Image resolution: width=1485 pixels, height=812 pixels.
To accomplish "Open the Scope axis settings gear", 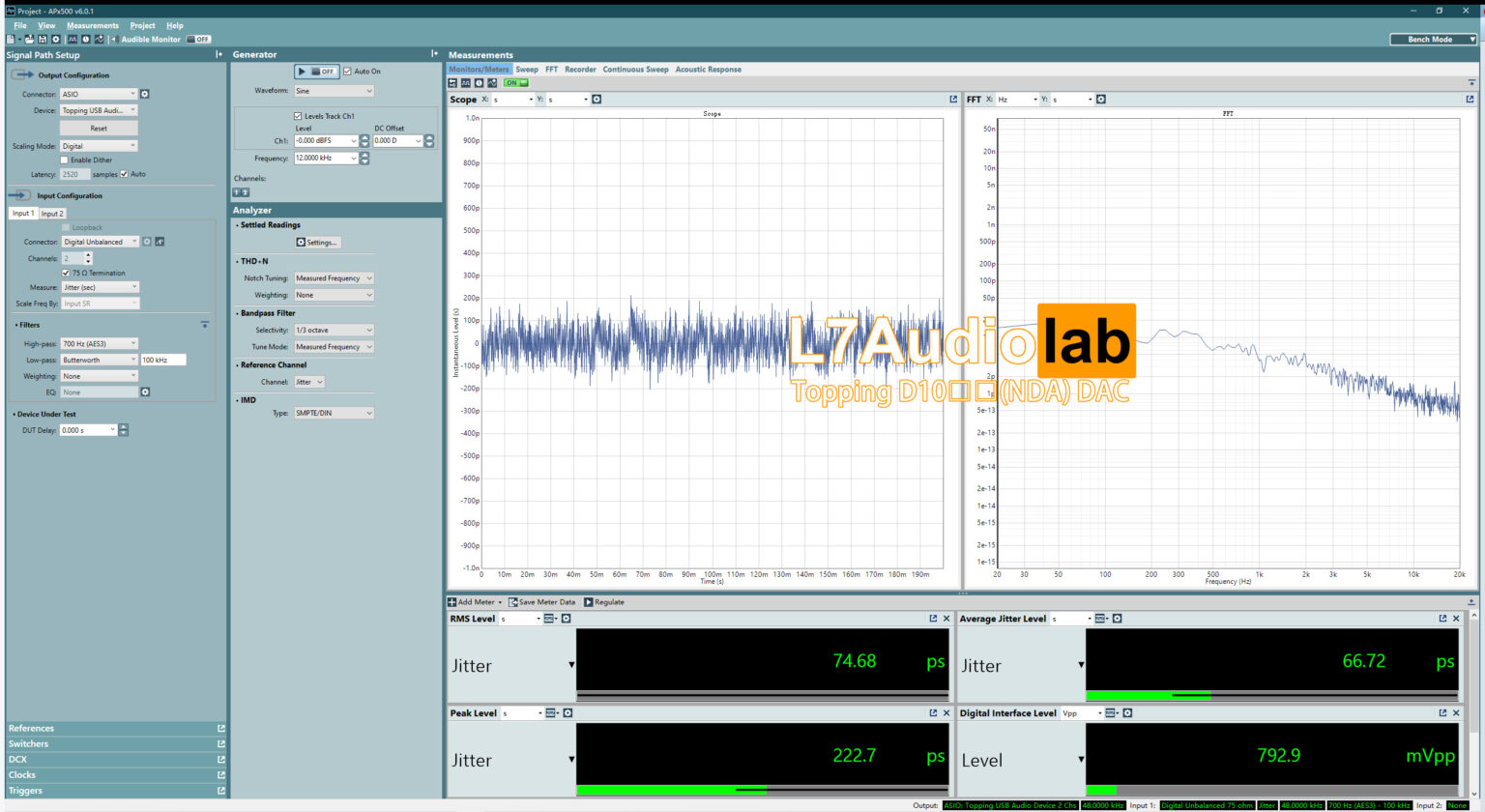I will [597, 99].
